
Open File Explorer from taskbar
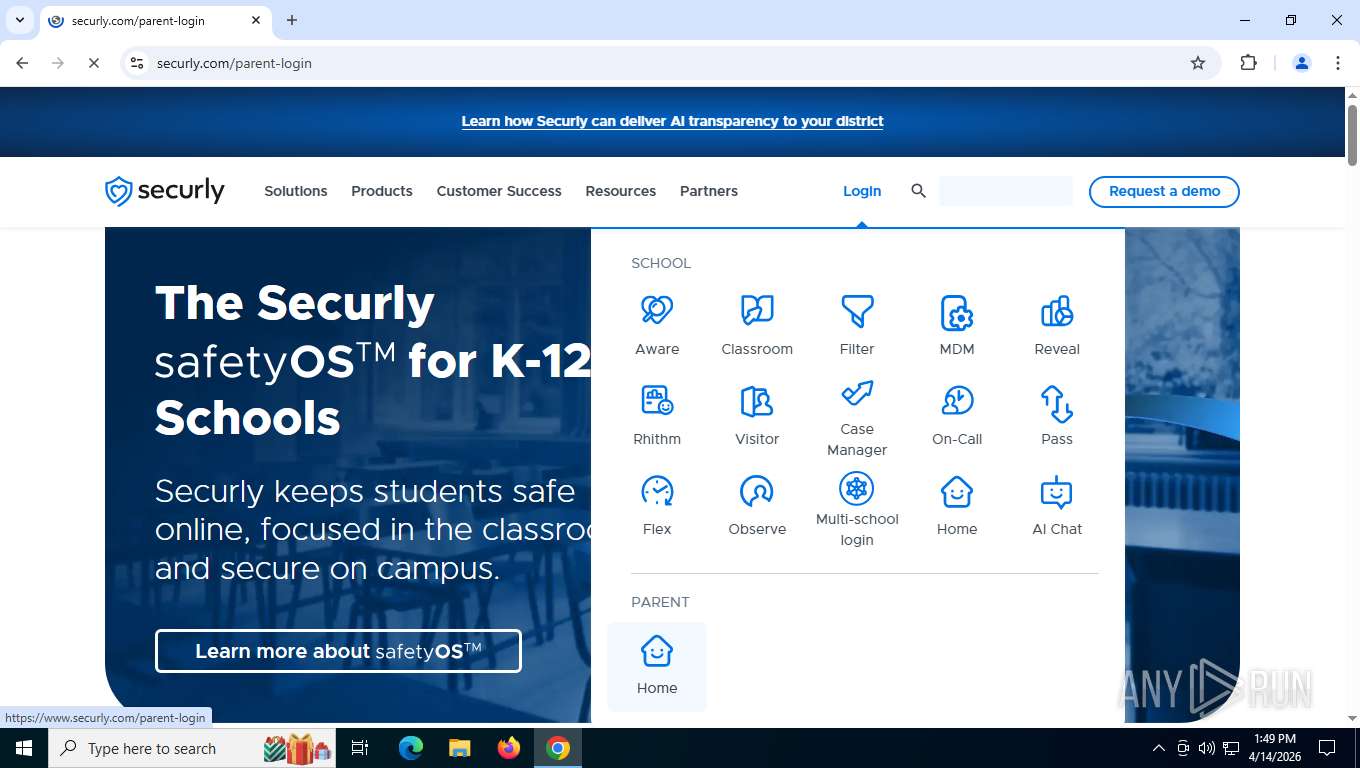pyautogui.click(x=460, y=748)
